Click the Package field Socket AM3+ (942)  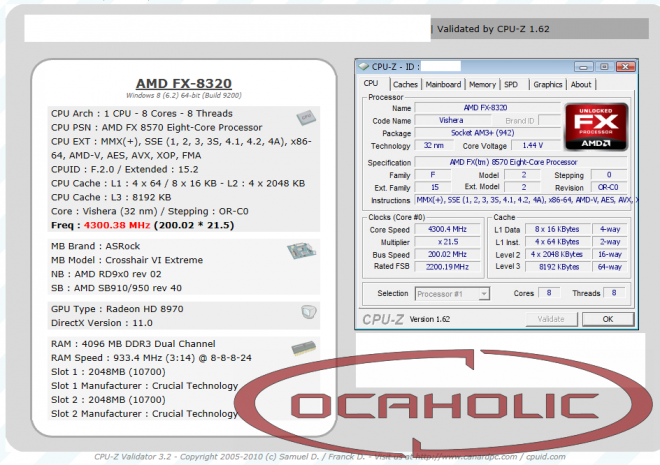487,133
